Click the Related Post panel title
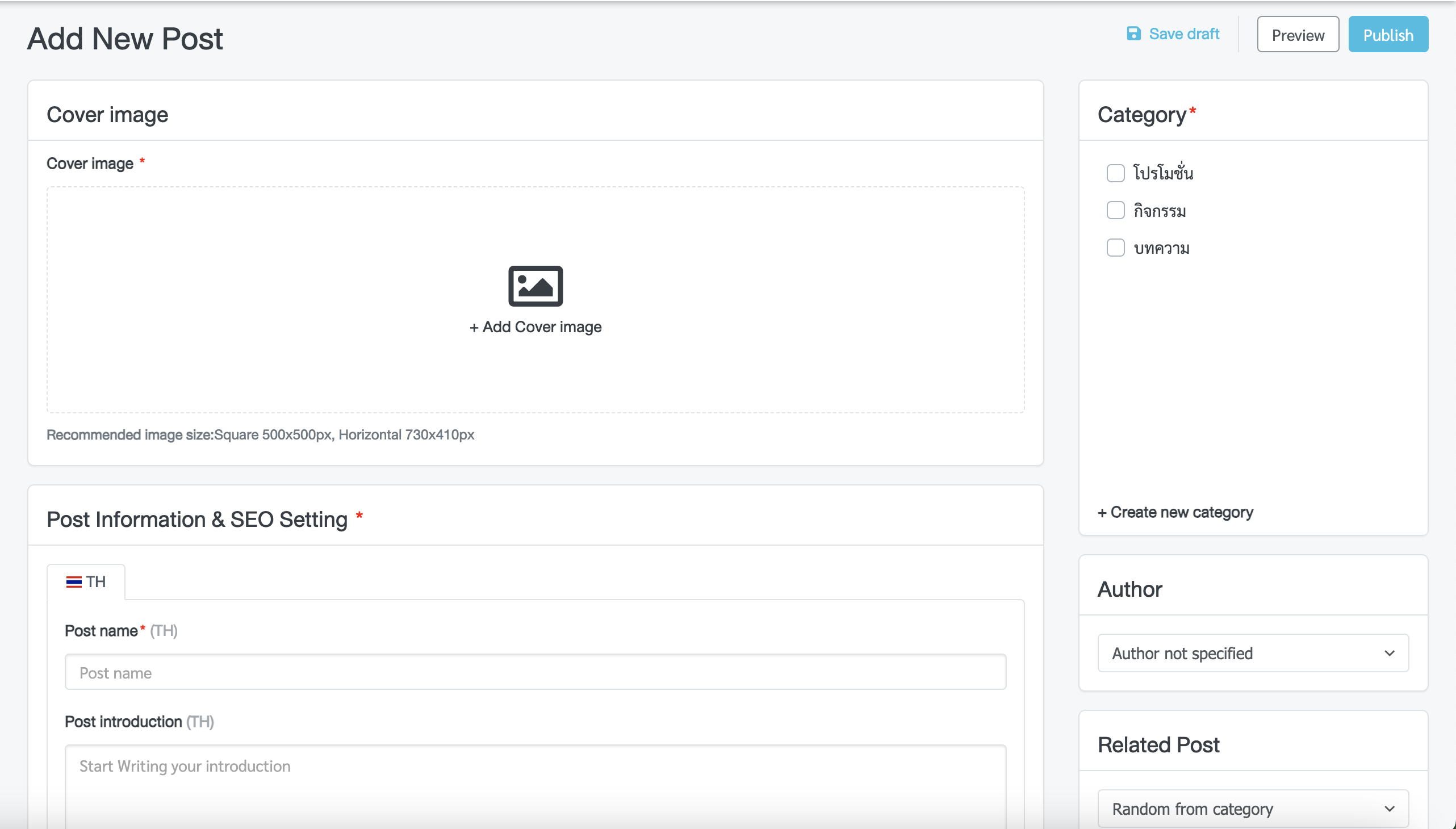The image size is (1456, 829). (x=1158, y=745)
